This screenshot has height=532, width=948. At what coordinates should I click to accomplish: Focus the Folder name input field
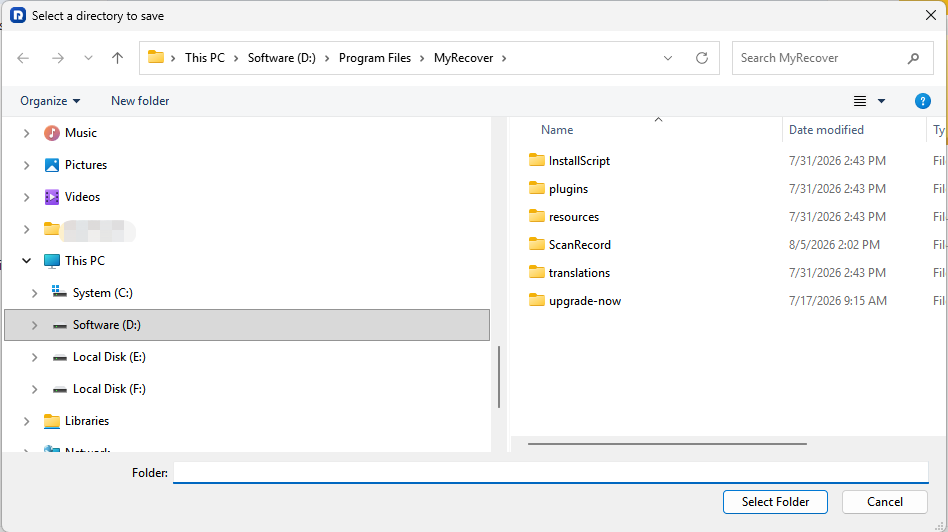click(551, 473)
